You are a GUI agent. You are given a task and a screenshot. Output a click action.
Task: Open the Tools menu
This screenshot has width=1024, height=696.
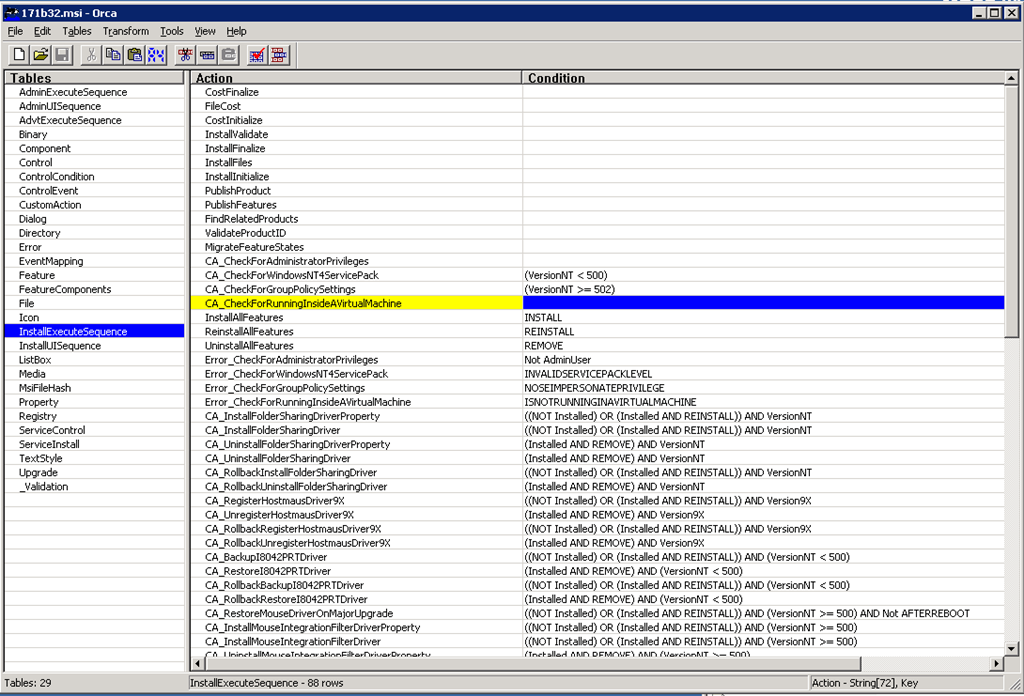(x=171, y=31)
